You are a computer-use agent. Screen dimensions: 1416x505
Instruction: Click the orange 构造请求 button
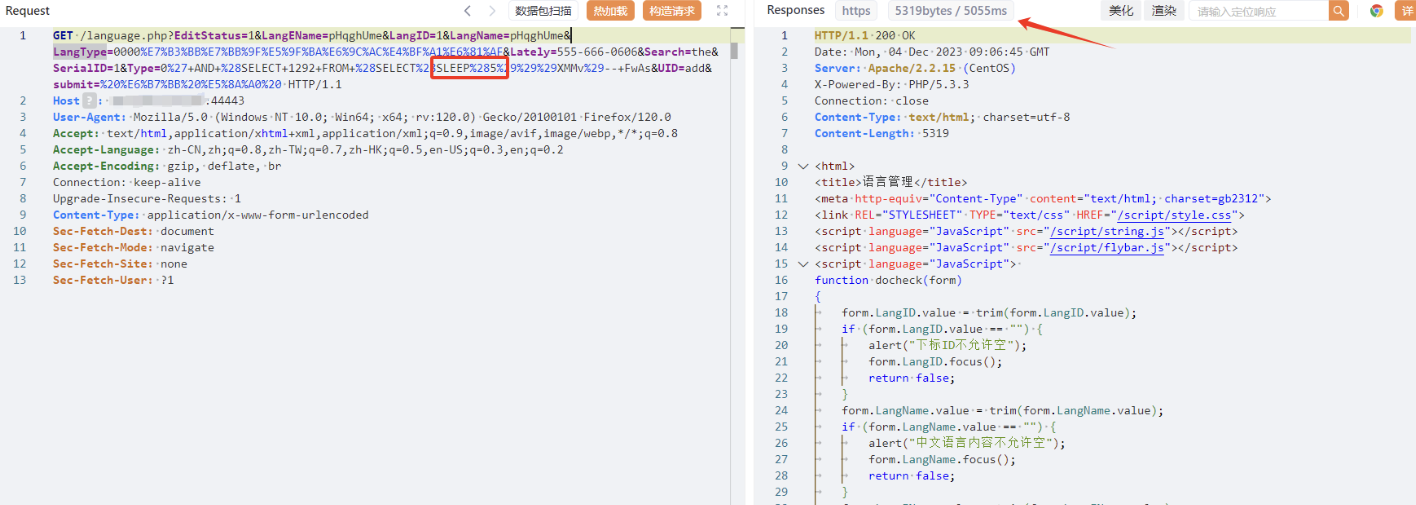click(671, 11)
